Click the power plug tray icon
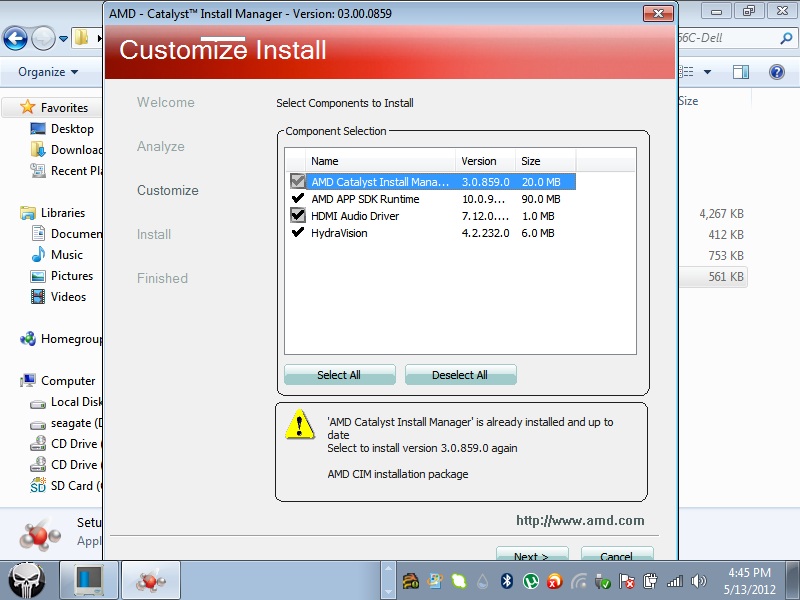This screenshot has height=600, width=800. tap(651, 581)
